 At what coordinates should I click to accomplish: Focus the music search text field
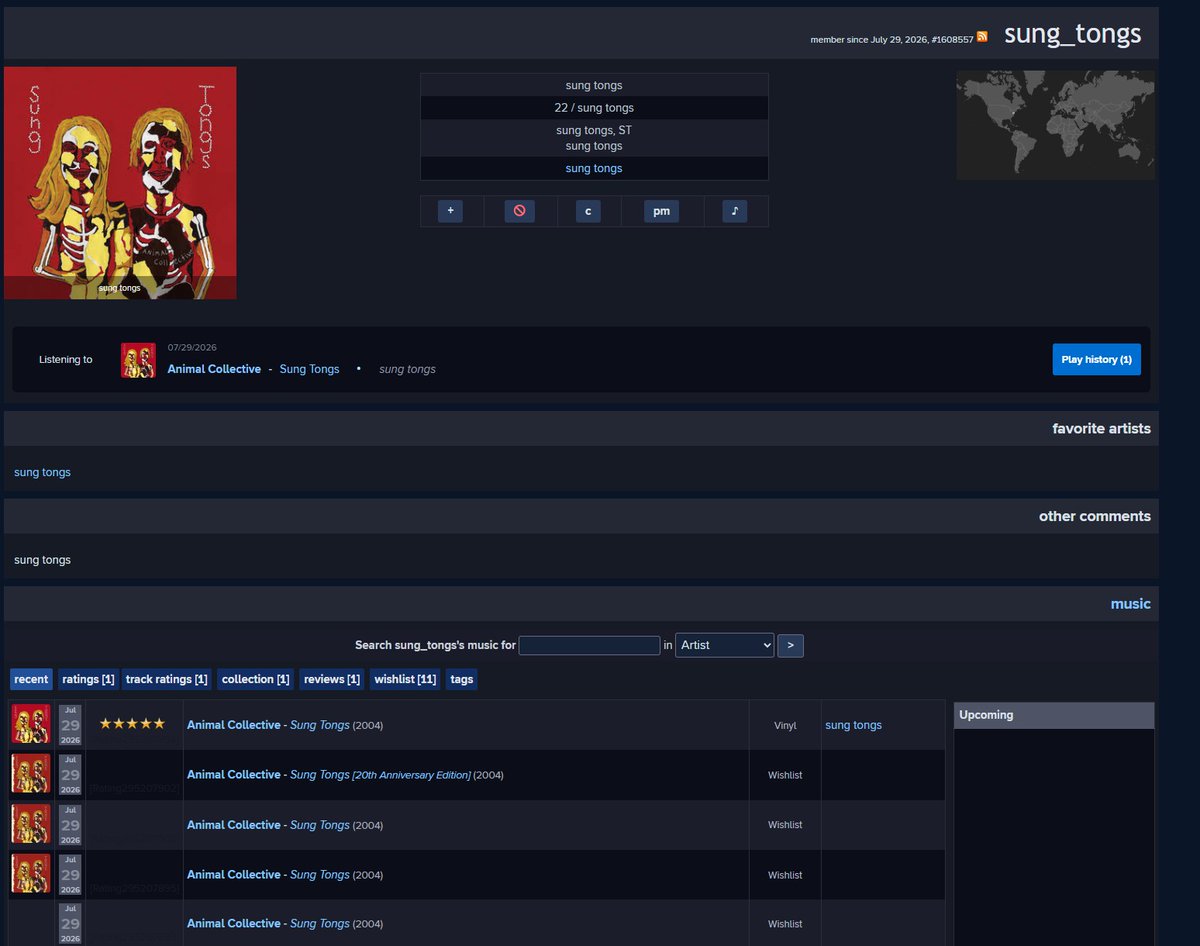589,645
